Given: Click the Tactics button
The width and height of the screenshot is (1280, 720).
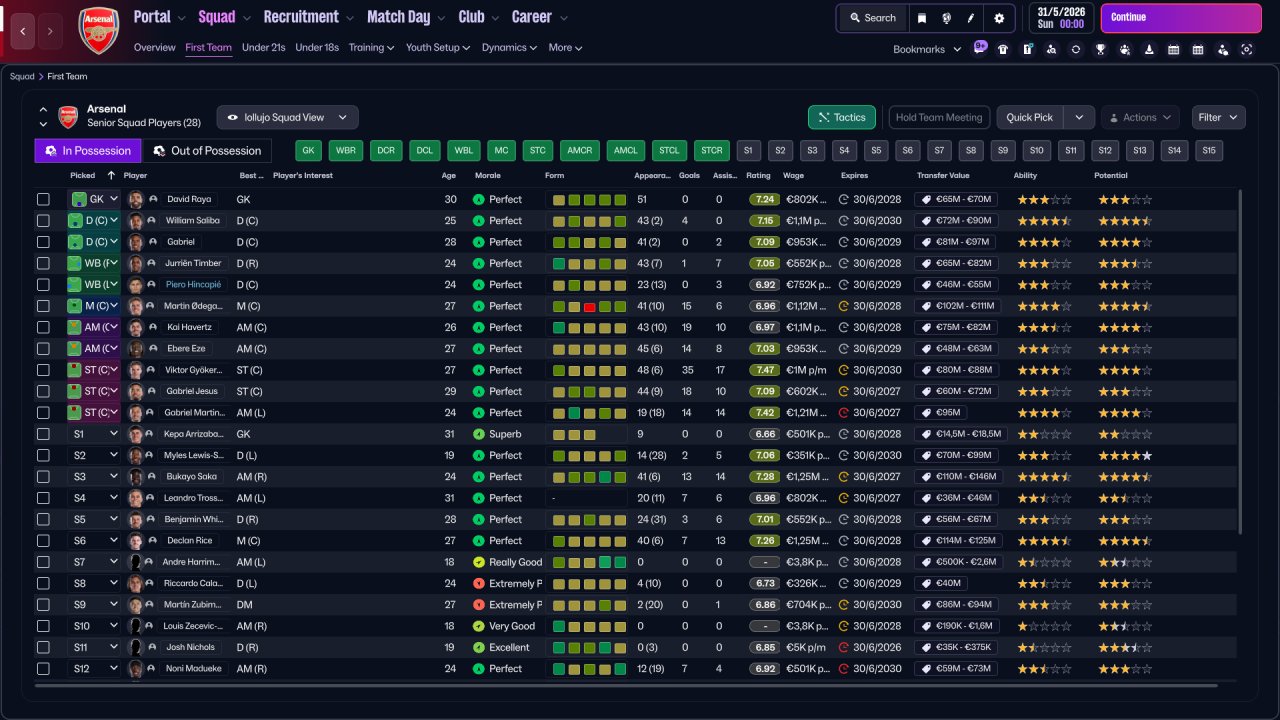Looking at the screenshot, I should [841, 117].
